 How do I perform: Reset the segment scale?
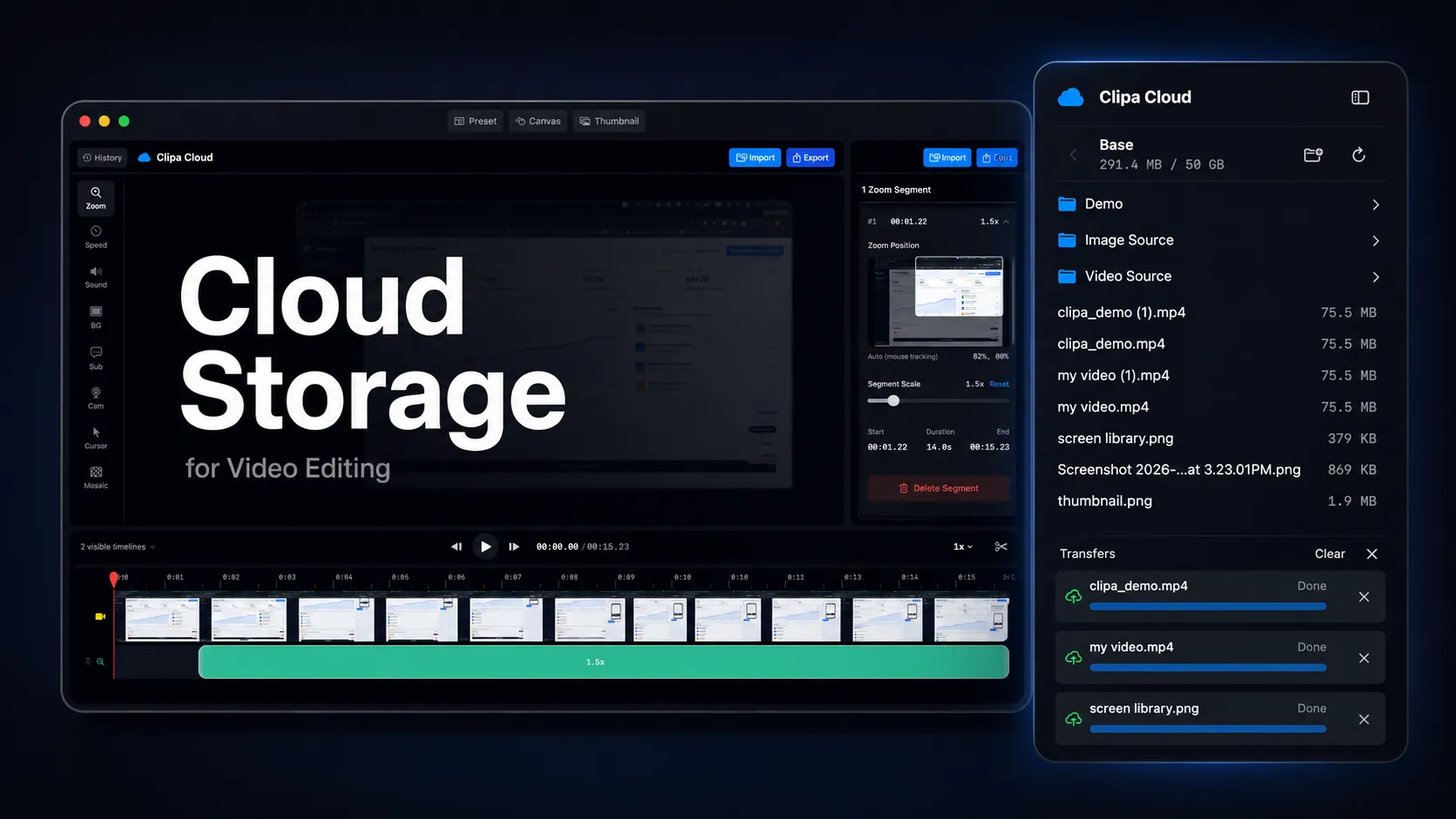[999, 384]
